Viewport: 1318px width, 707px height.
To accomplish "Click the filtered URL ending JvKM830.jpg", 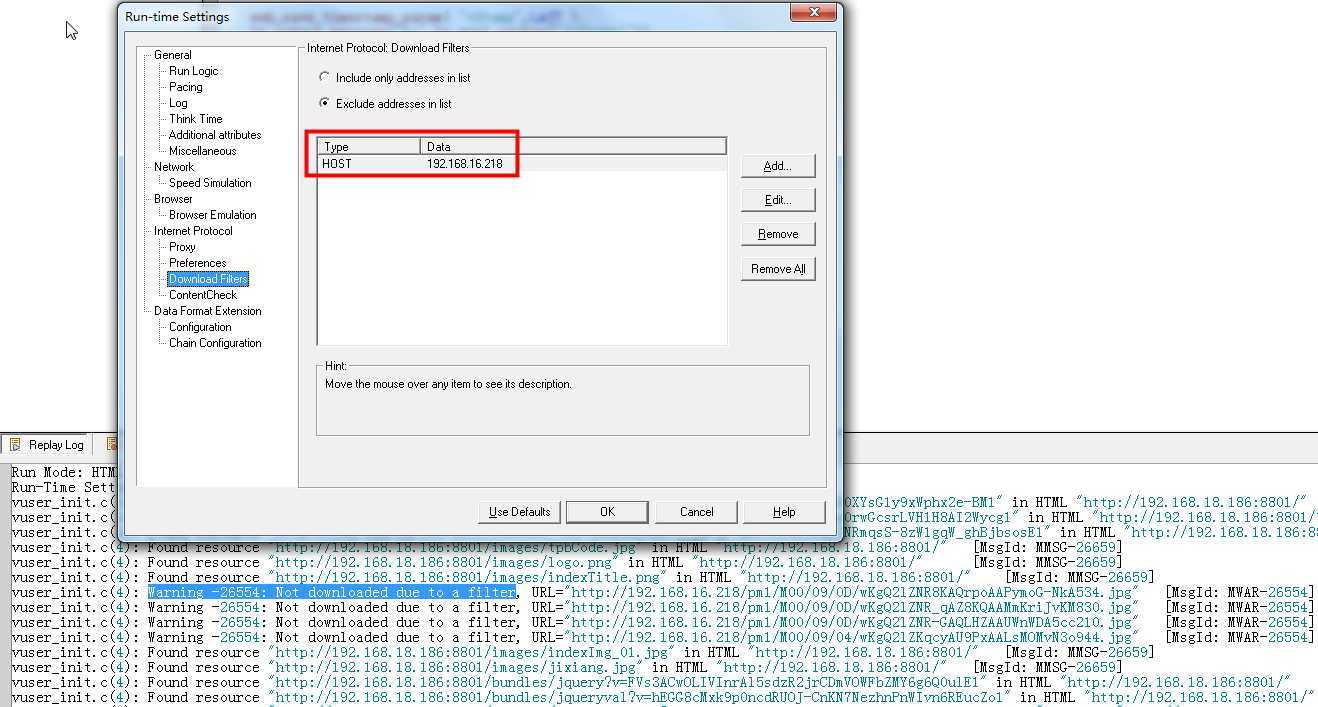I will [x=851, y=607].
